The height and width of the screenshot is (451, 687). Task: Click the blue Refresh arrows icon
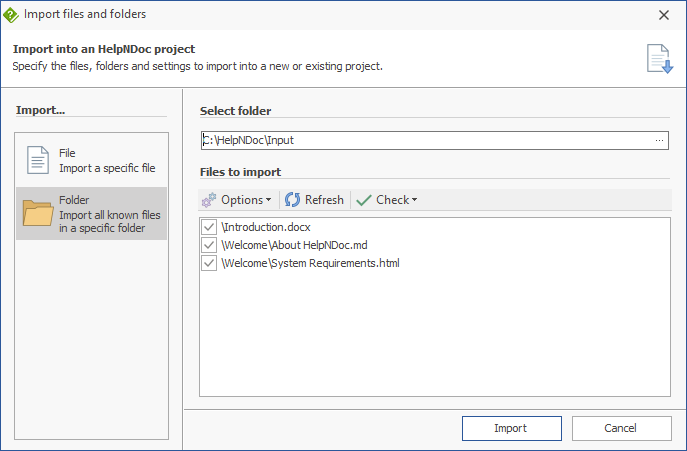point(292,200)
